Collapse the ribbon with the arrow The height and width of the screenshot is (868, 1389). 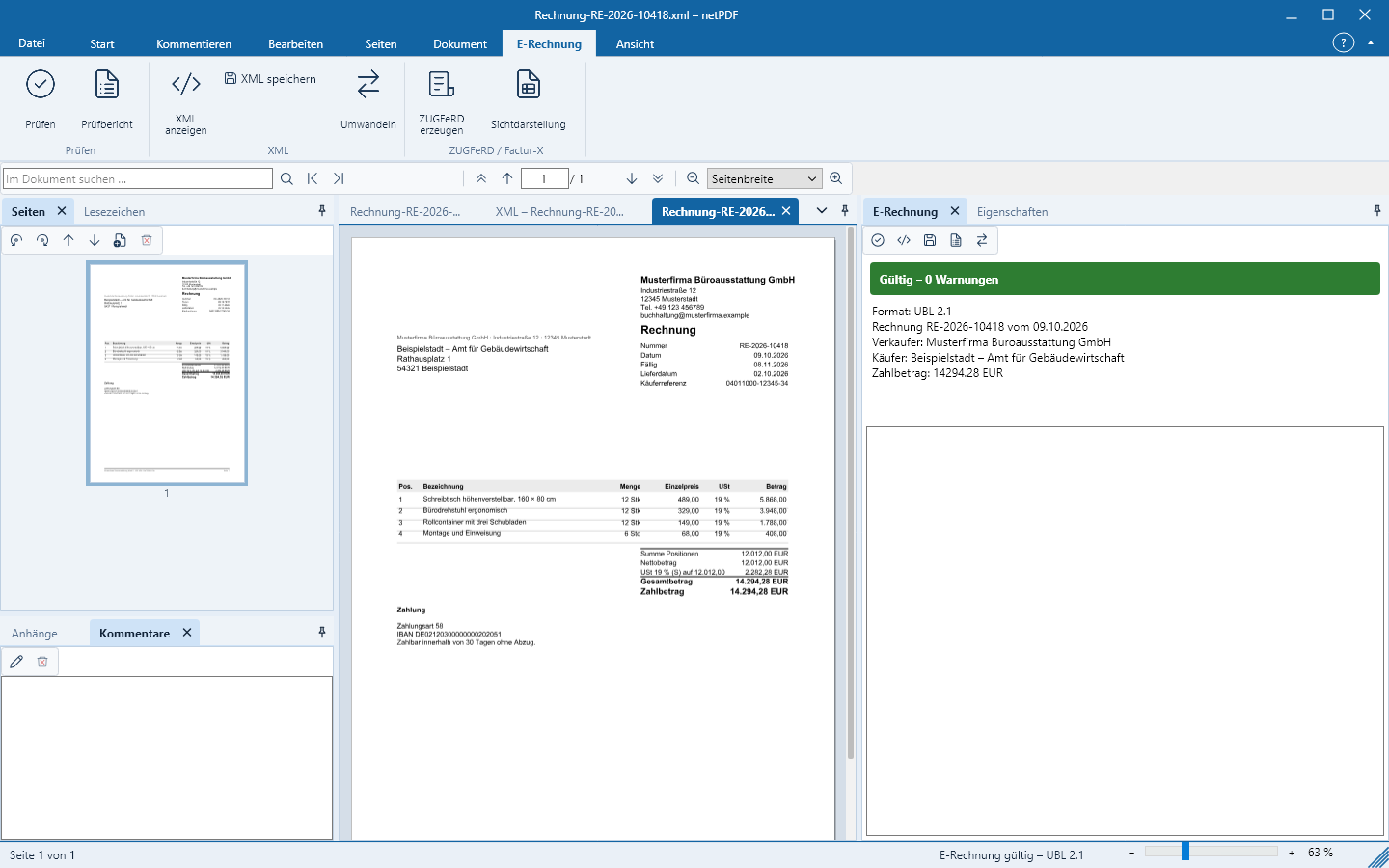[x=1371, y=43]
